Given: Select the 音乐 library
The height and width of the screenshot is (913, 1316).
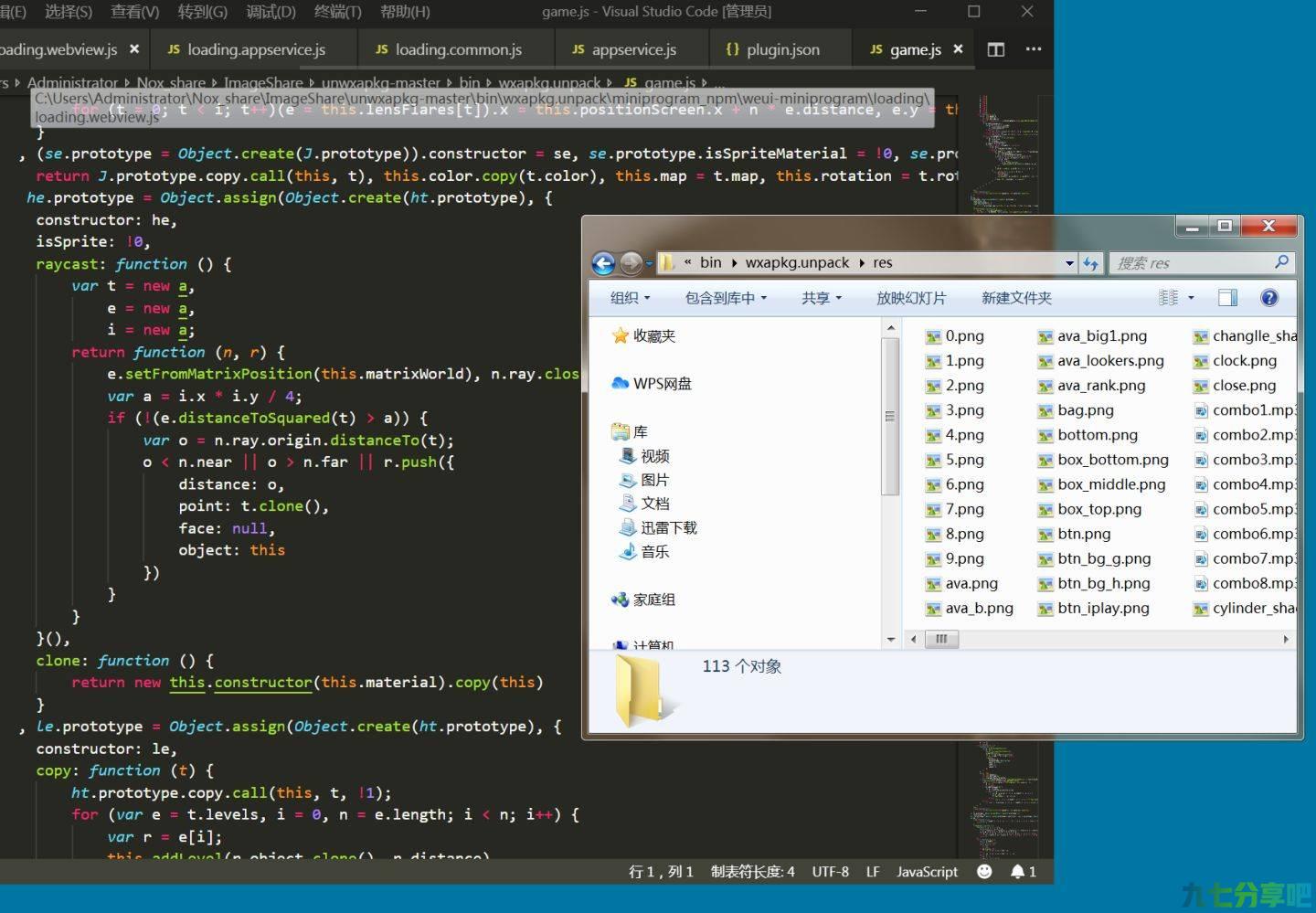Looking at the screenshot, I should tap(645, 551).
